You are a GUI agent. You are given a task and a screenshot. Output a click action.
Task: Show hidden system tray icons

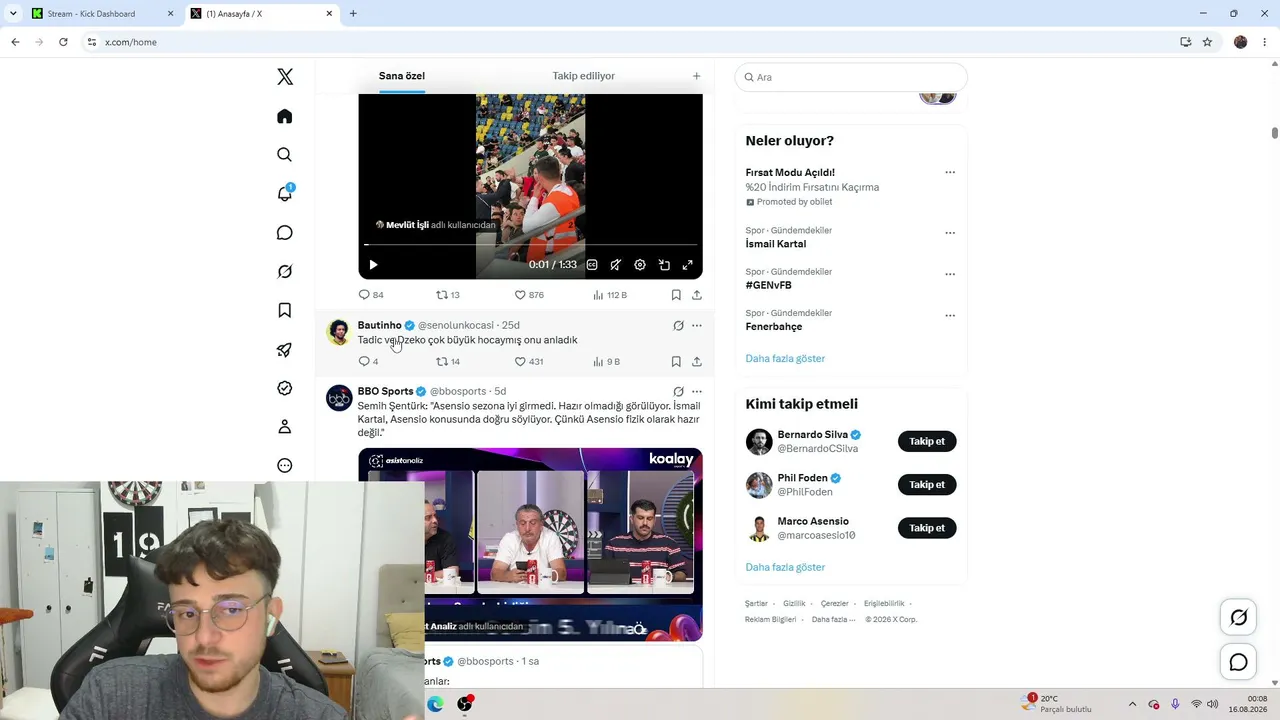1132,704
